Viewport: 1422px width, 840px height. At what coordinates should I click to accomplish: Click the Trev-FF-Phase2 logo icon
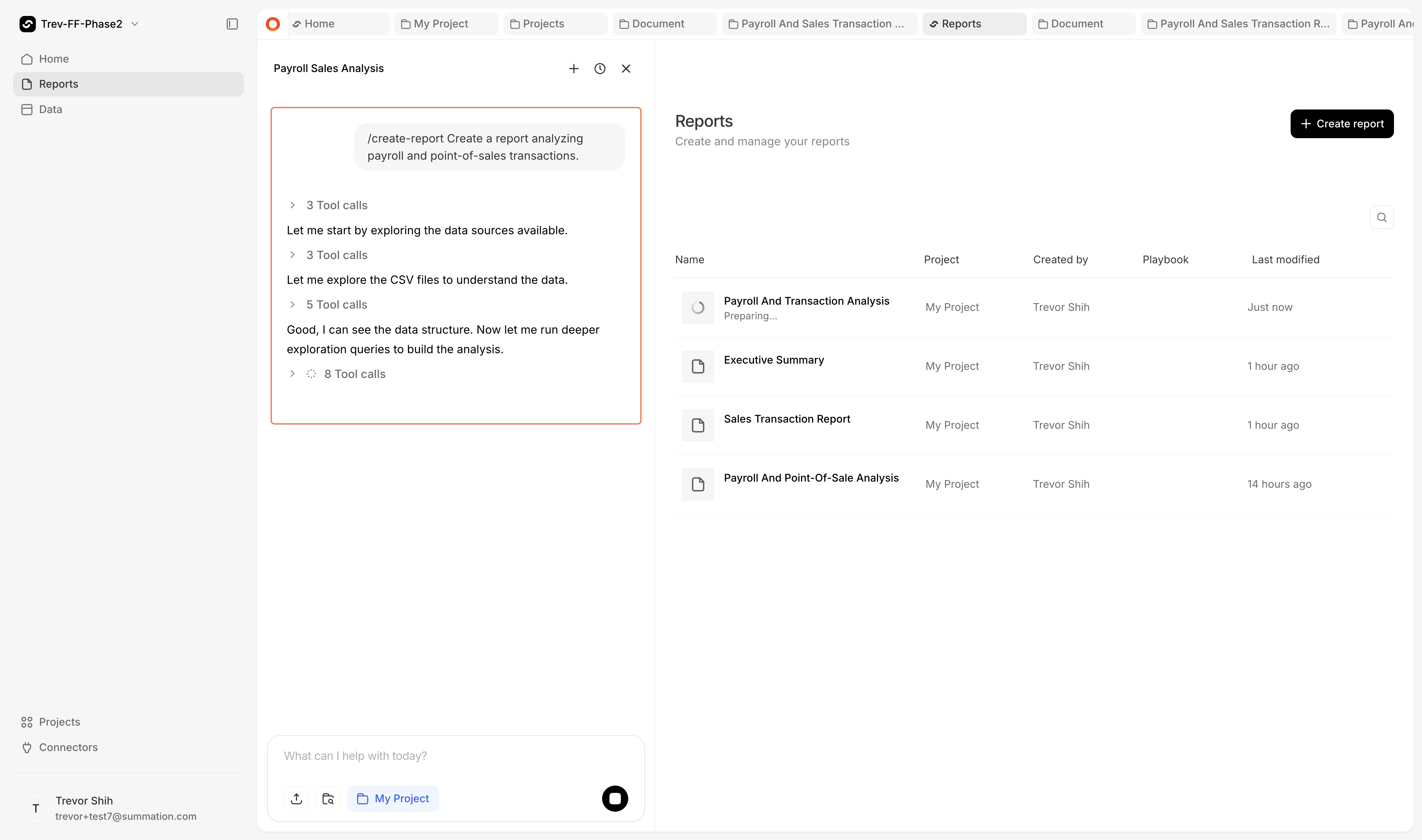click(x=28, y=24)
